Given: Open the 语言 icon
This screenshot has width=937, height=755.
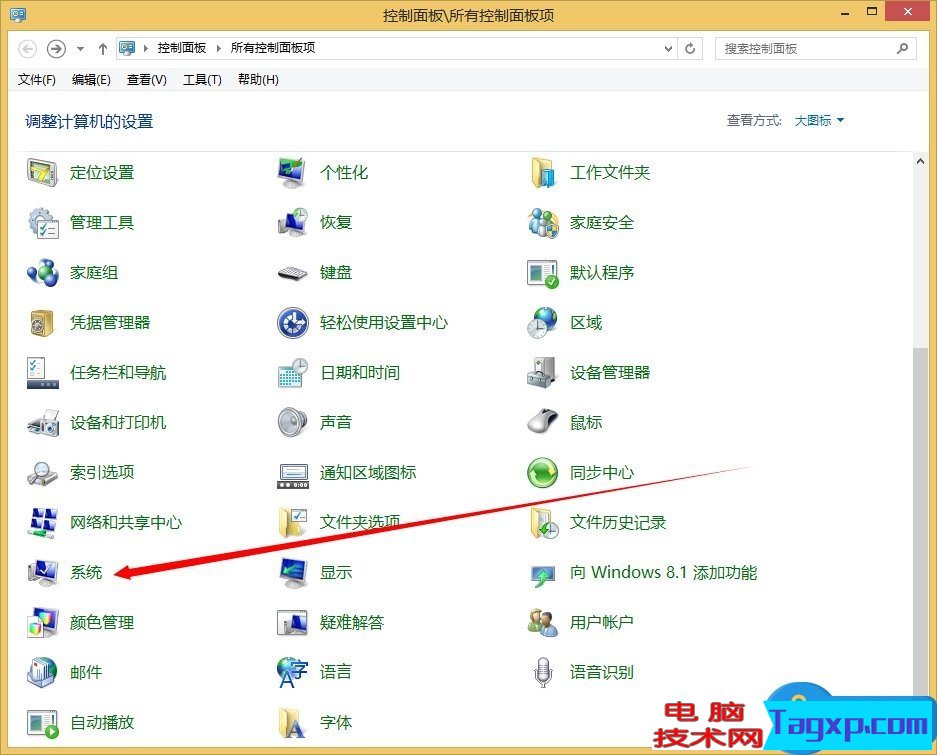Looking at the screenshot, I should pyautogui.click(x=293, y=673).
